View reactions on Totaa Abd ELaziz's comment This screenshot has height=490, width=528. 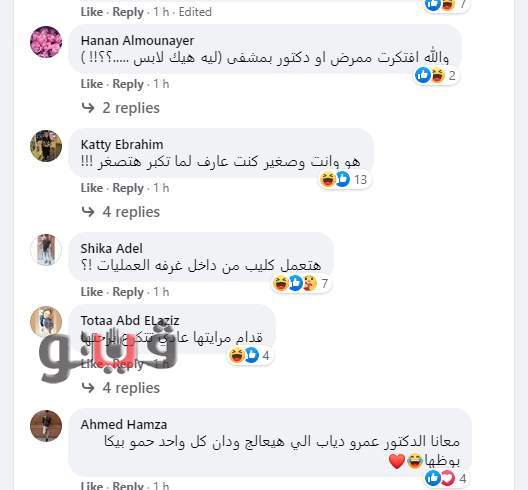coord(250,355)
